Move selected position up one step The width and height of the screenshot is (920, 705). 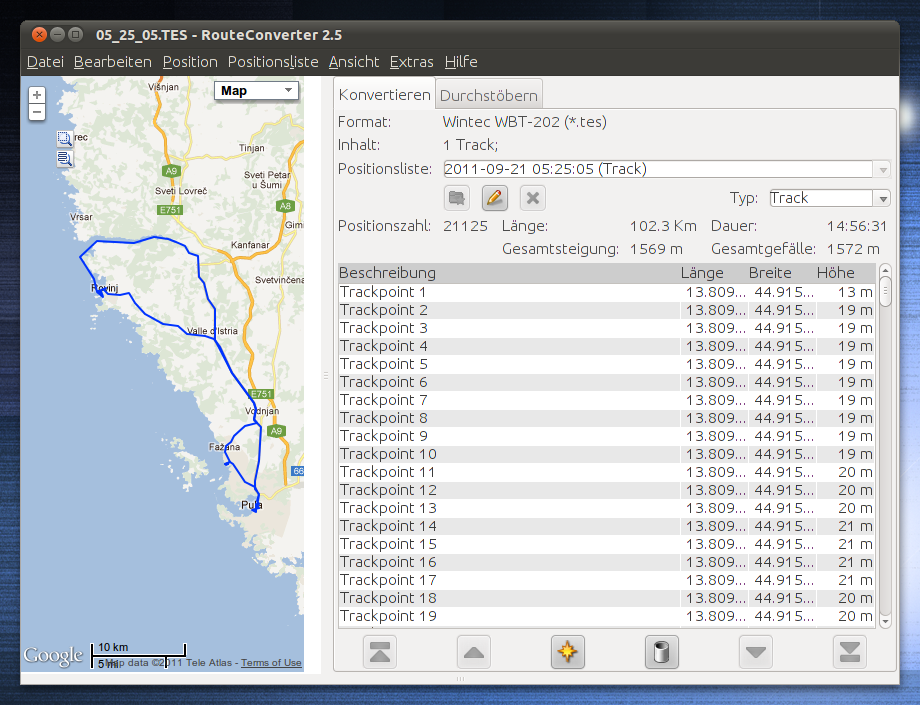point(475,653)
